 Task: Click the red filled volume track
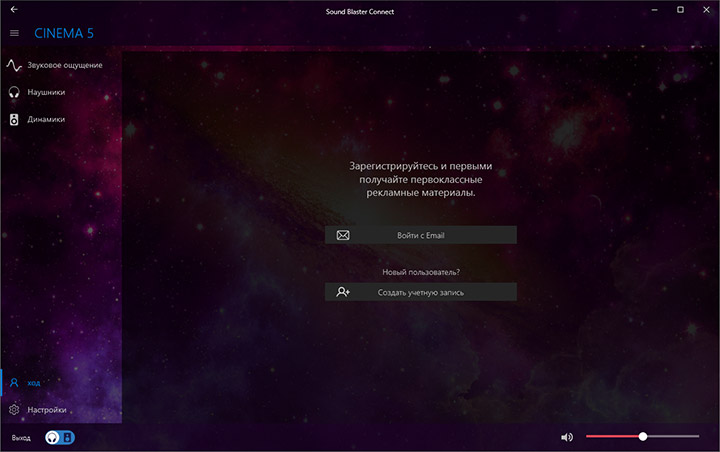tap(612, 436)
